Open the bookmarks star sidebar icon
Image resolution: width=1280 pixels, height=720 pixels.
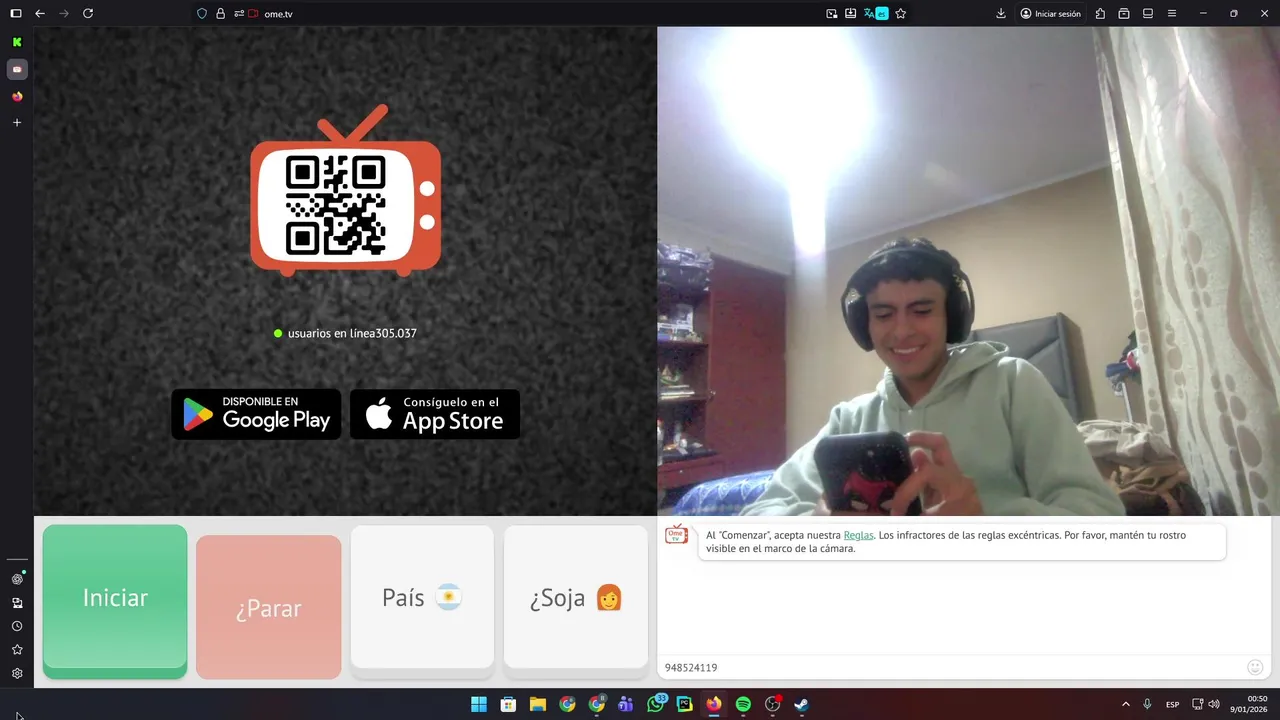tap(17, 650)
